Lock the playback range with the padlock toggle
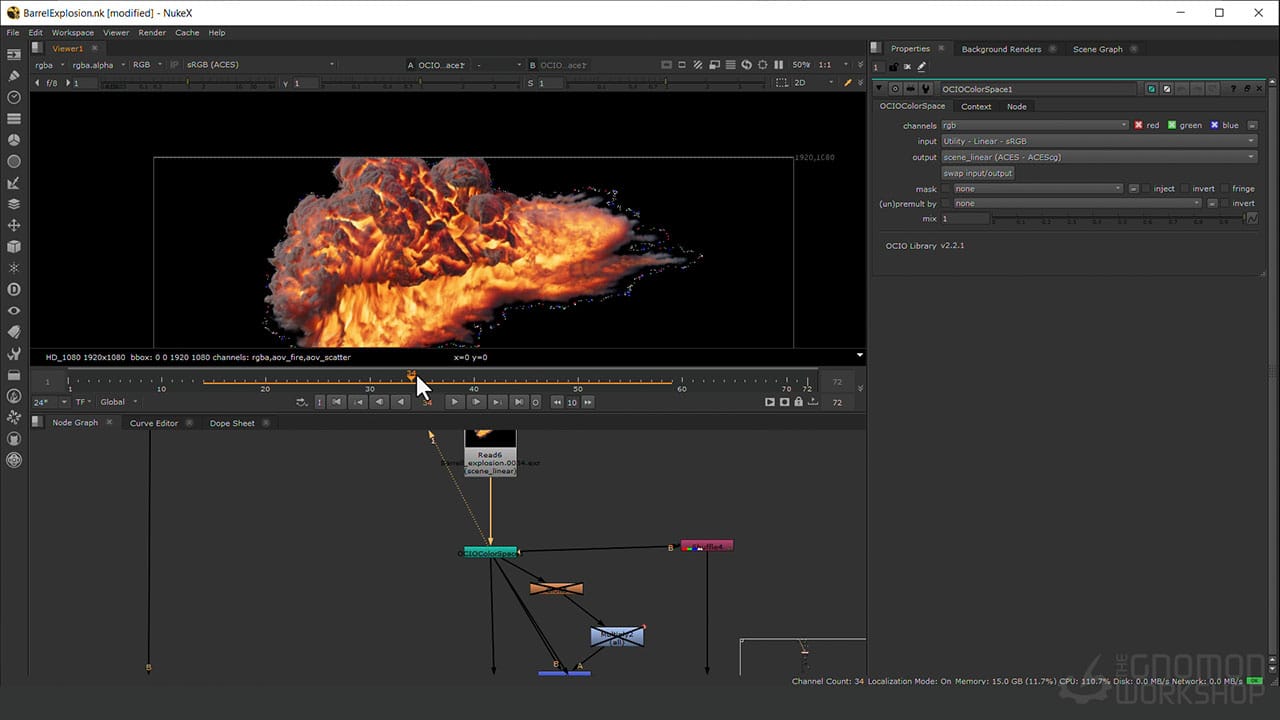 coord(799,402)
